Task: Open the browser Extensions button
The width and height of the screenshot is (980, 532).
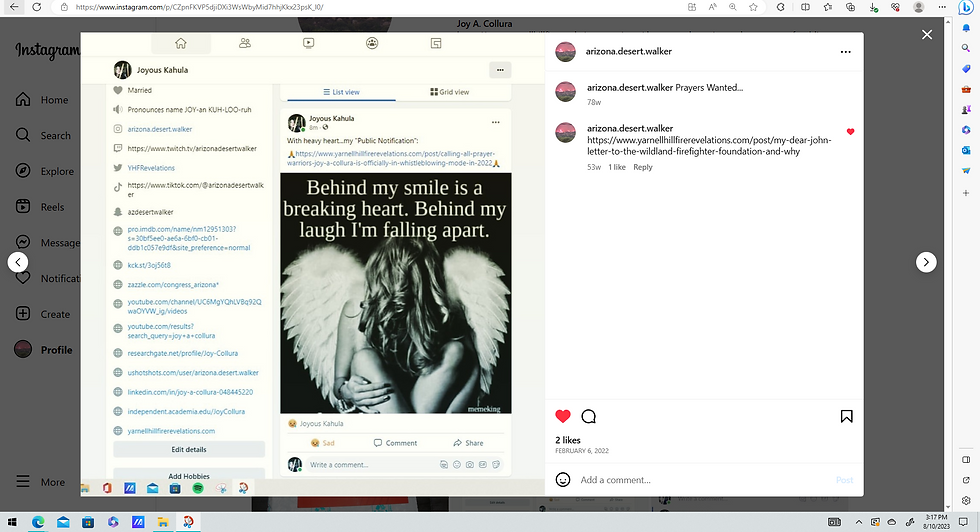Action: pos(781,7)
